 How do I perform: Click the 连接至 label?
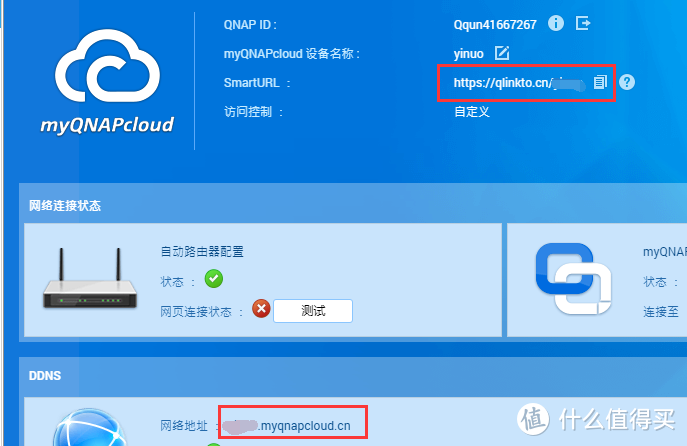661,311
